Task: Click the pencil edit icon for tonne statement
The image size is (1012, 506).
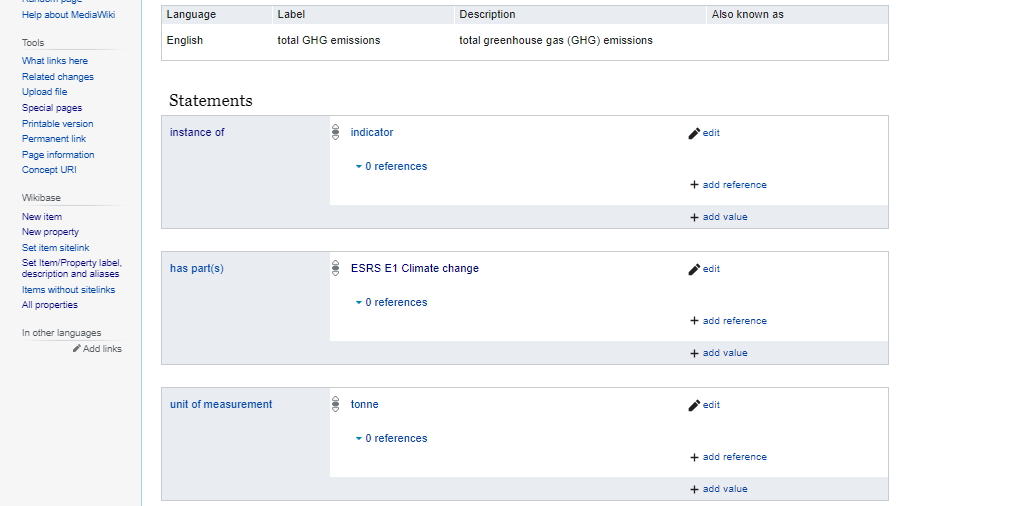Action: click(x=694, y=405)
